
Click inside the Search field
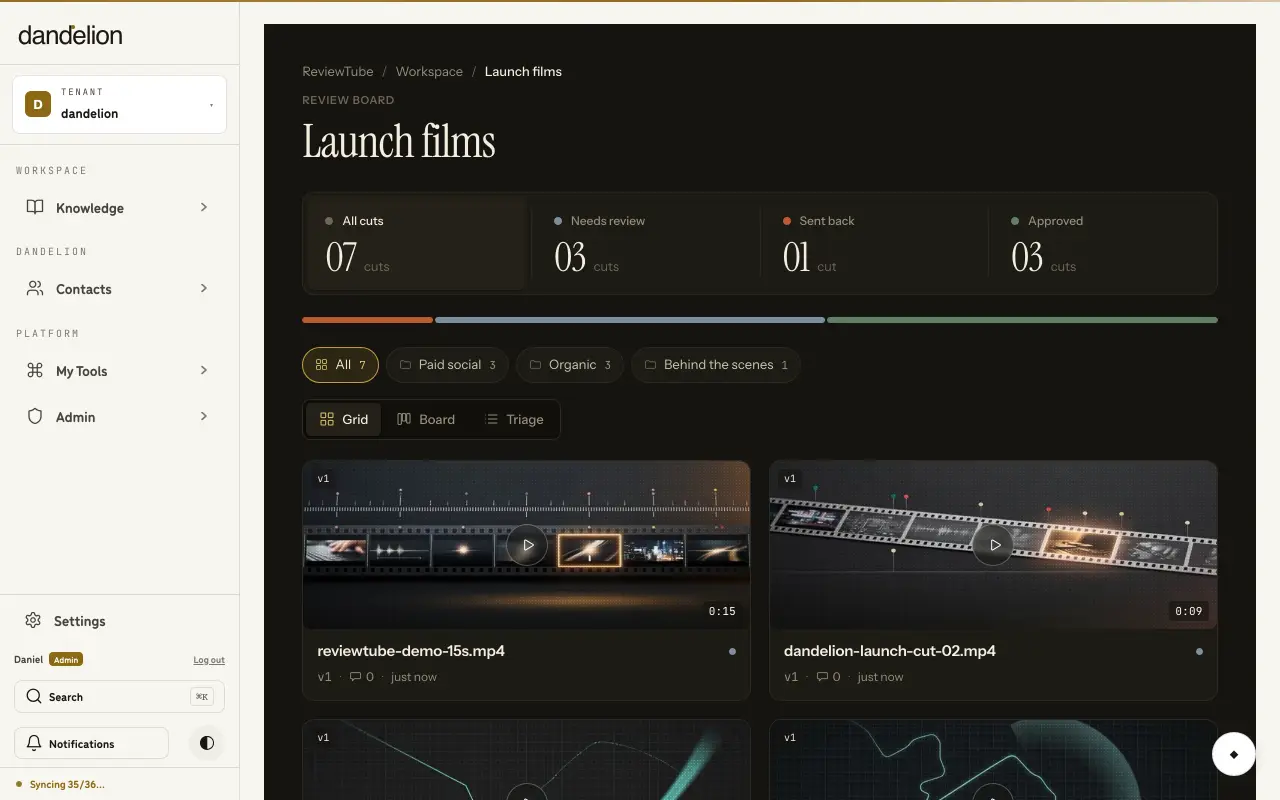click(x=119, y=696)
